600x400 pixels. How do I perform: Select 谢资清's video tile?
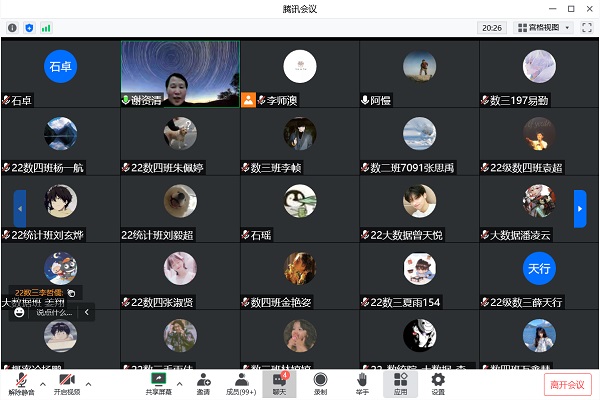(180, 74)
